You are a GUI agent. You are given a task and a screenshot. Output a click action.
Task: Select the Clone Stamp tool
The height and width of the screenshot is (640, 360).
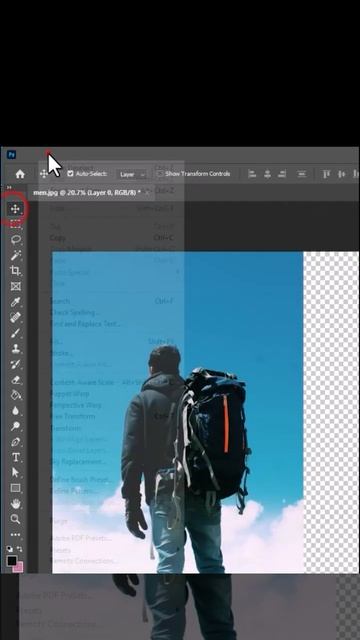tap(15, 349)
